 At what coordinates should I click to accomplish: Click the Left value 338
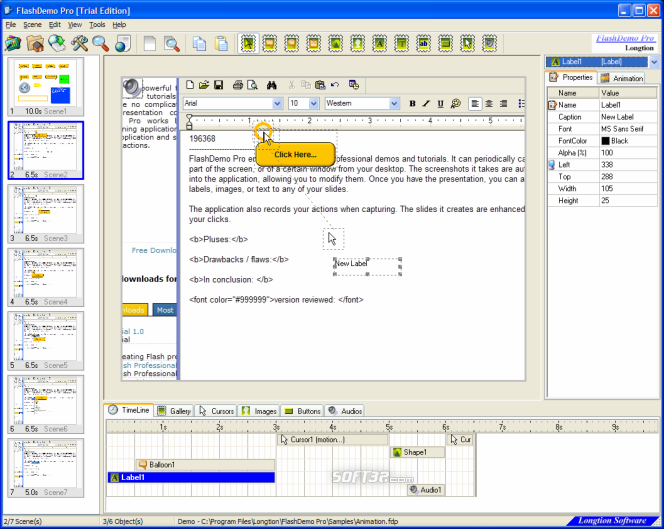point(628,165)
